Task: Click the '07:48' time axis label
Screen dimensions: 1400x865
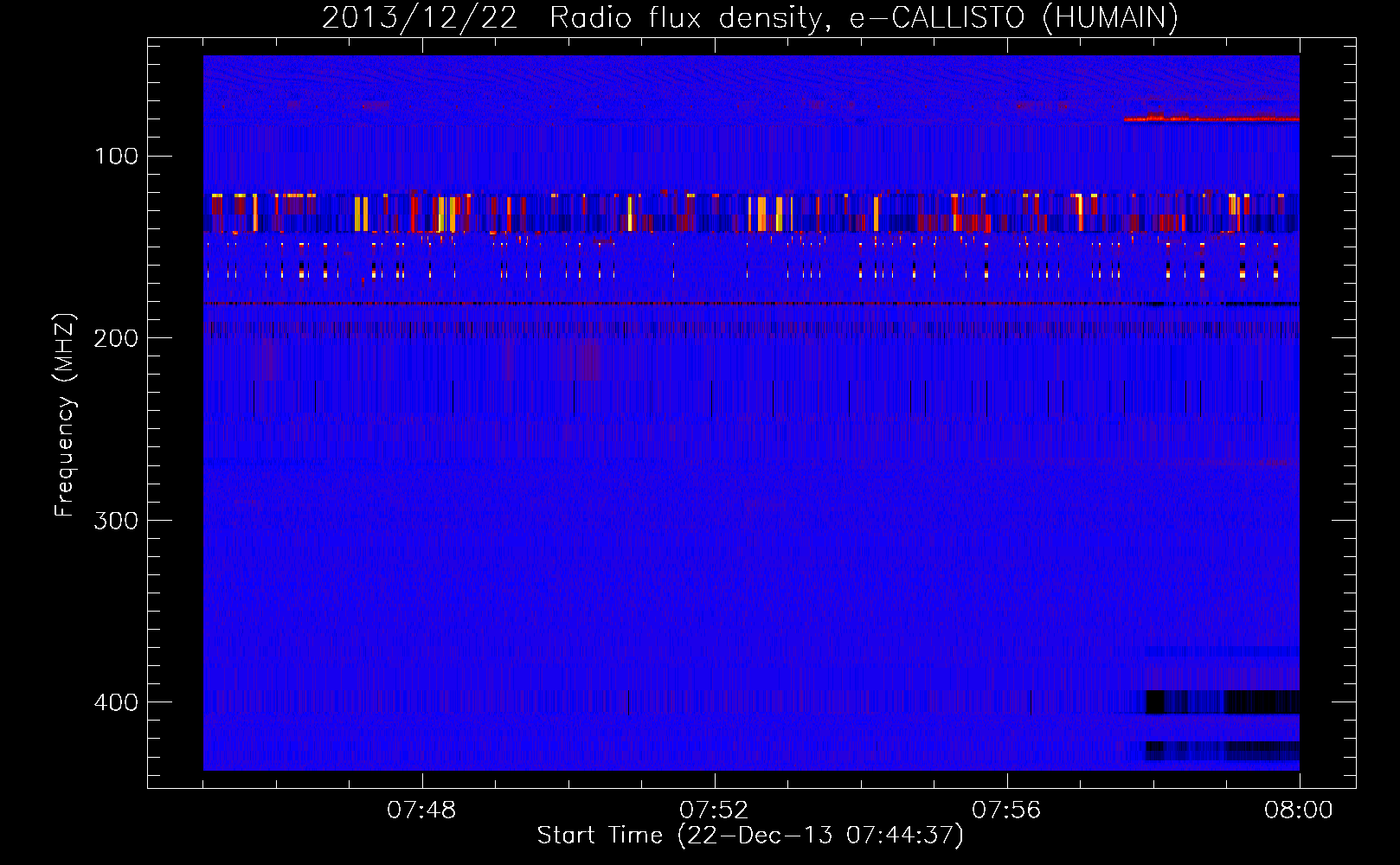Action: coord(421,811)
